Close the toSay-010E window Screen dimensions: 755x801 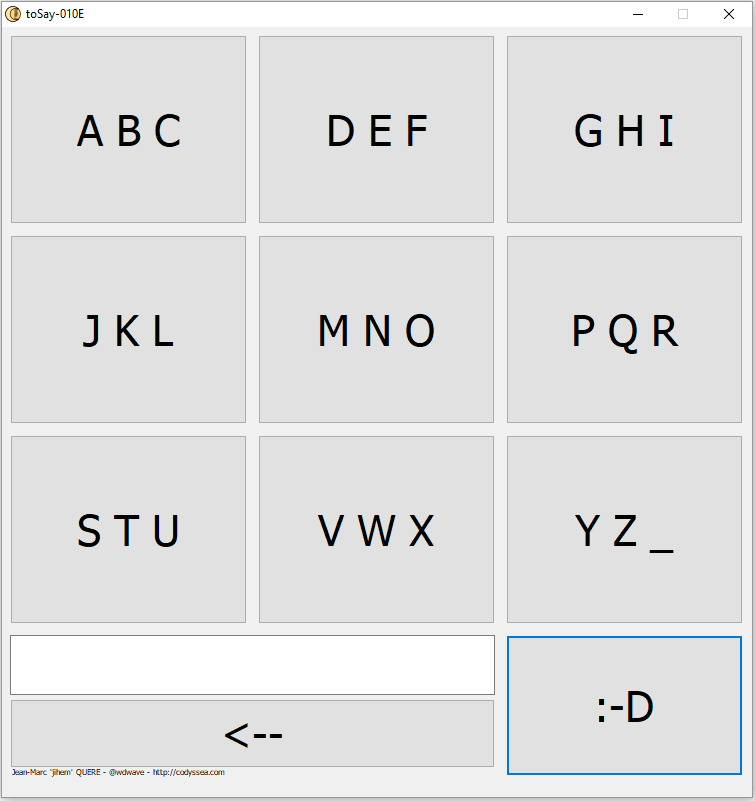(x=729, y=14)
